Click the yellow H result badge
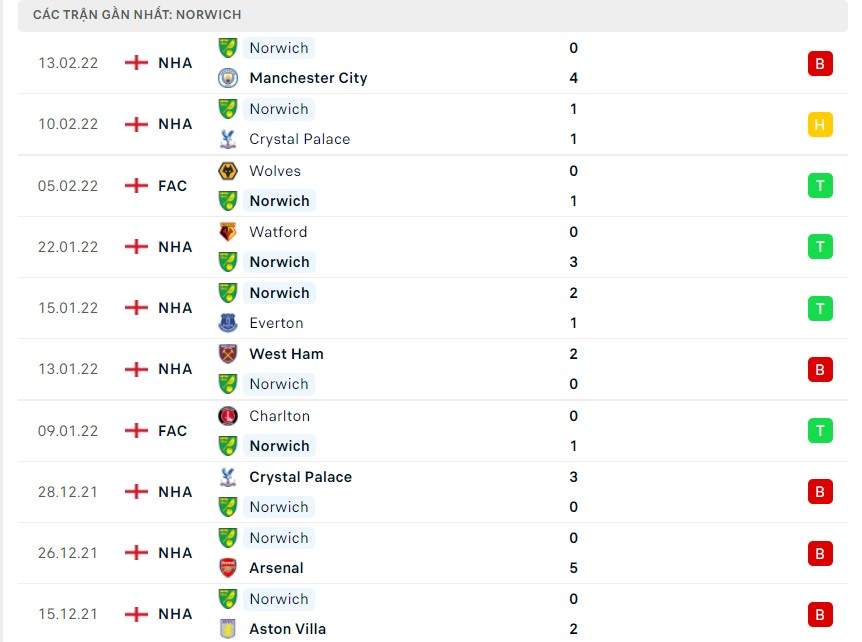The height and width of the screenshot is (642, 862). click(x=820, y=124)
